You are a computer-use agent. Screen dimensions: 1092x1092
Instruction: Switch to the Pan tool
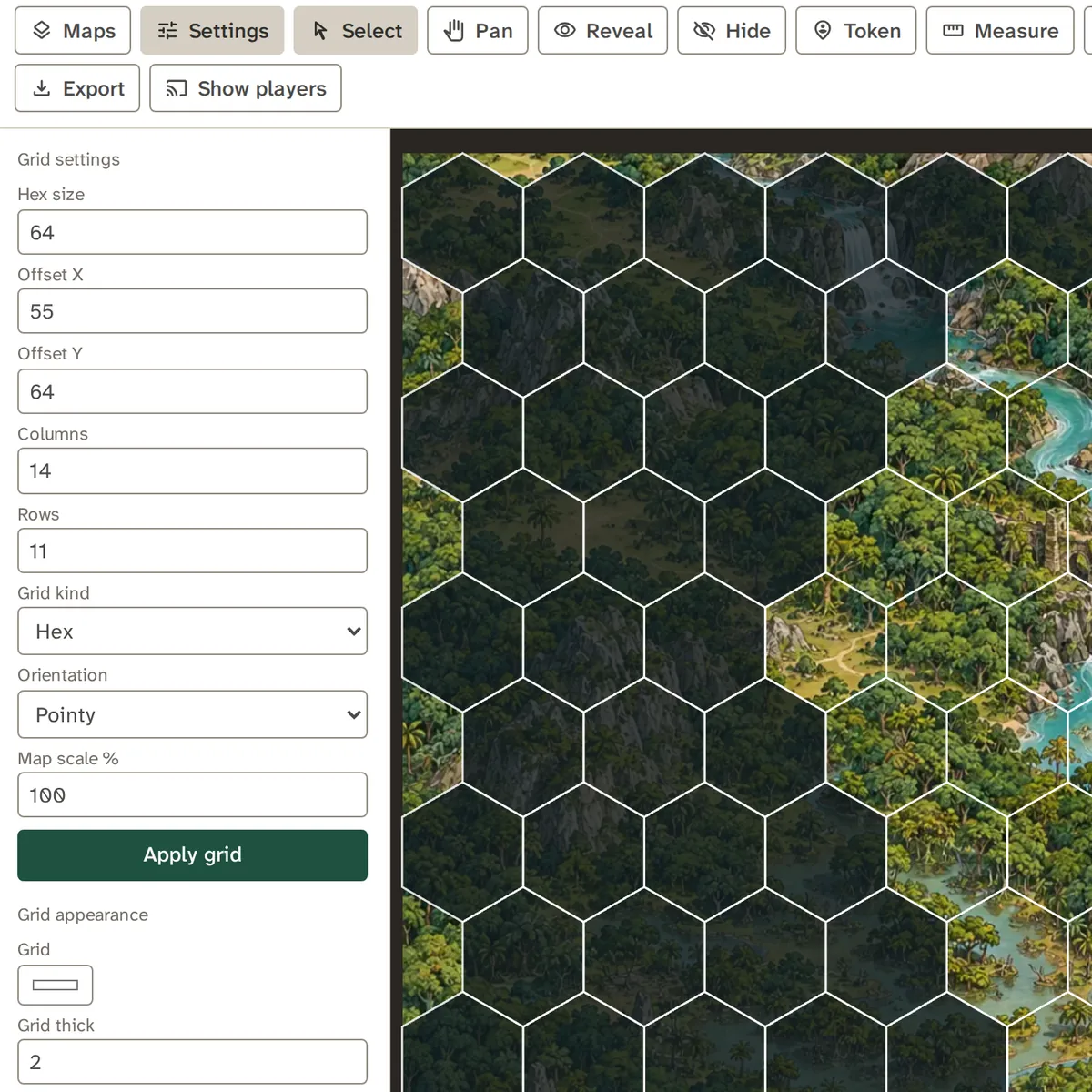click(x=478, y=31)
